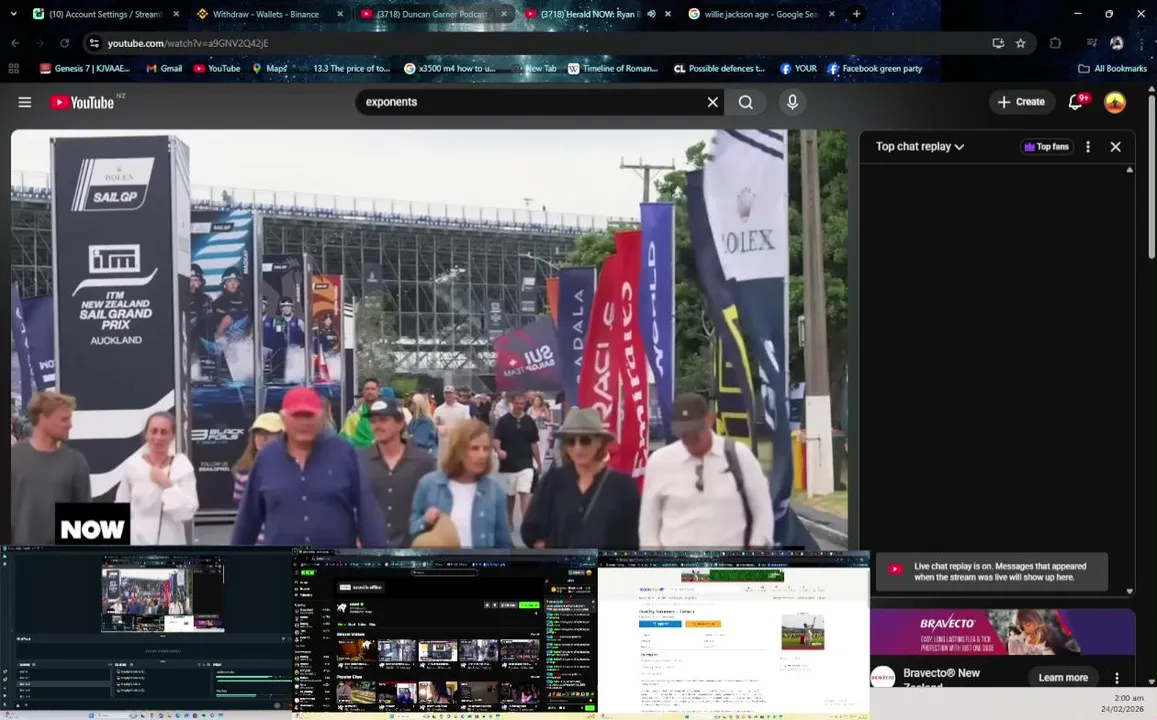Switch to Duncan Garner Podcast tab

pyautogui.click(x=432, y=14)
